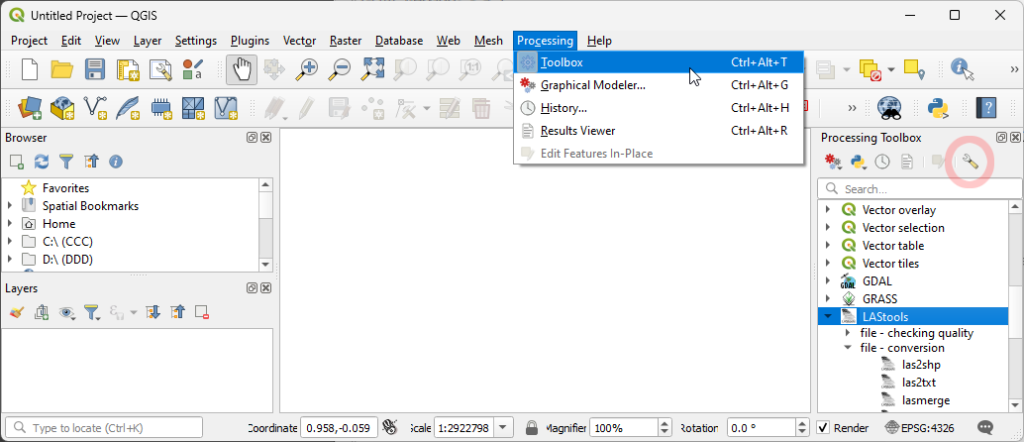Select Toolbox in Processing menu

point(658,63)
